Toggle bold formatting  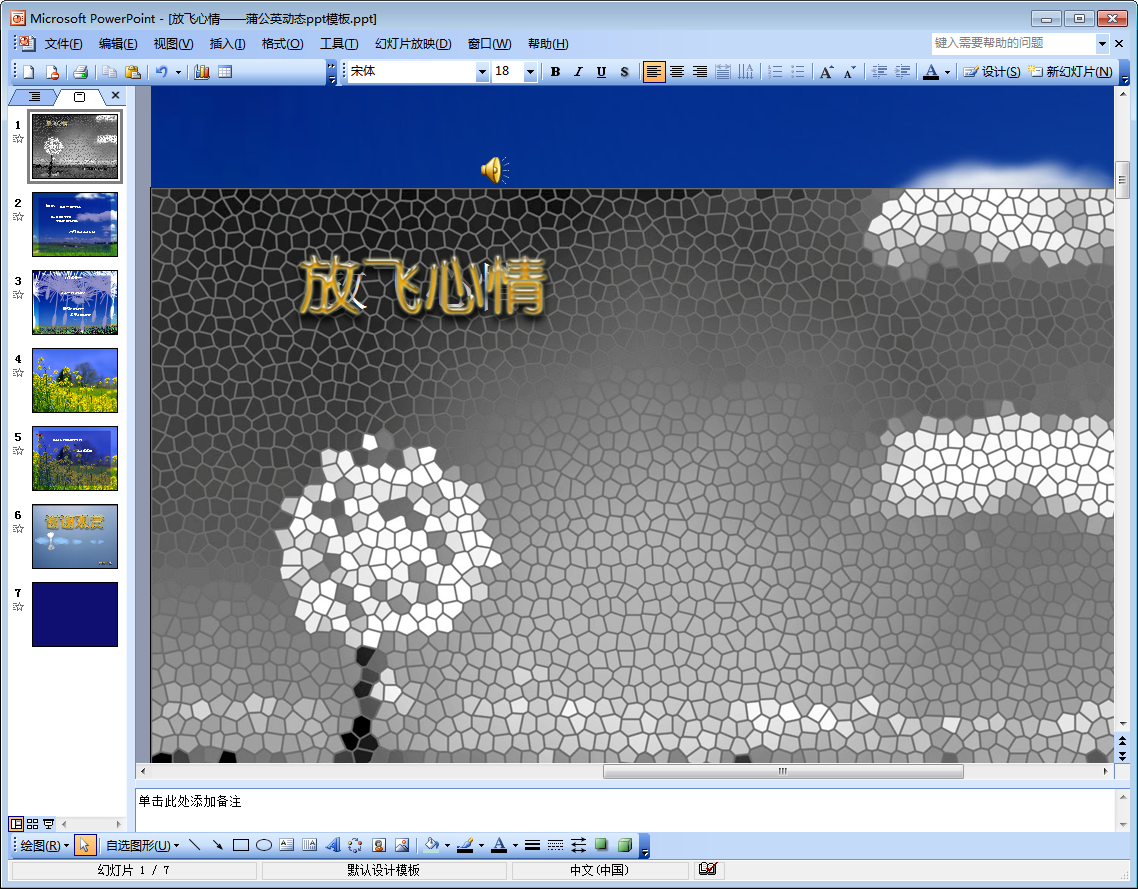click(555, 72)
